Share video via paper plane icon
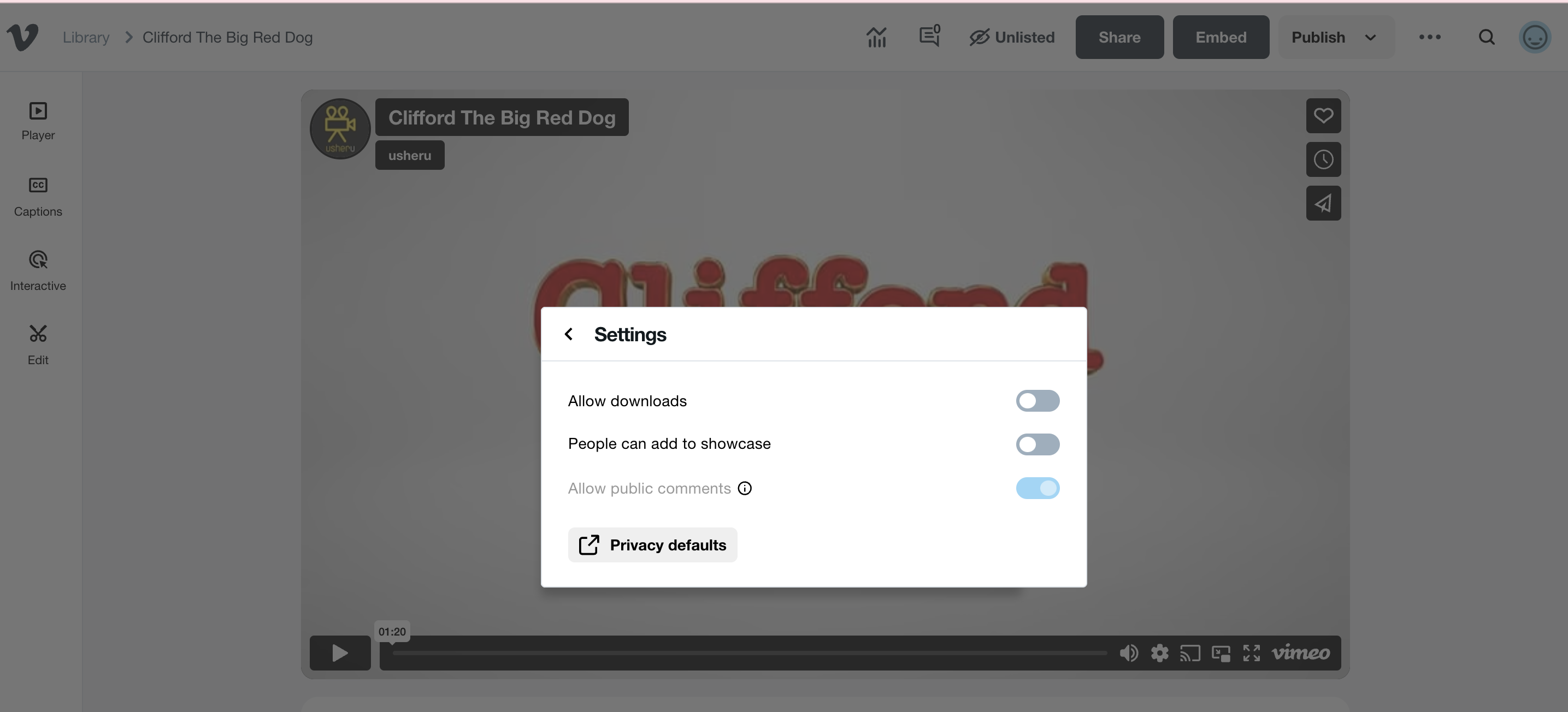 pos(1323,203)
